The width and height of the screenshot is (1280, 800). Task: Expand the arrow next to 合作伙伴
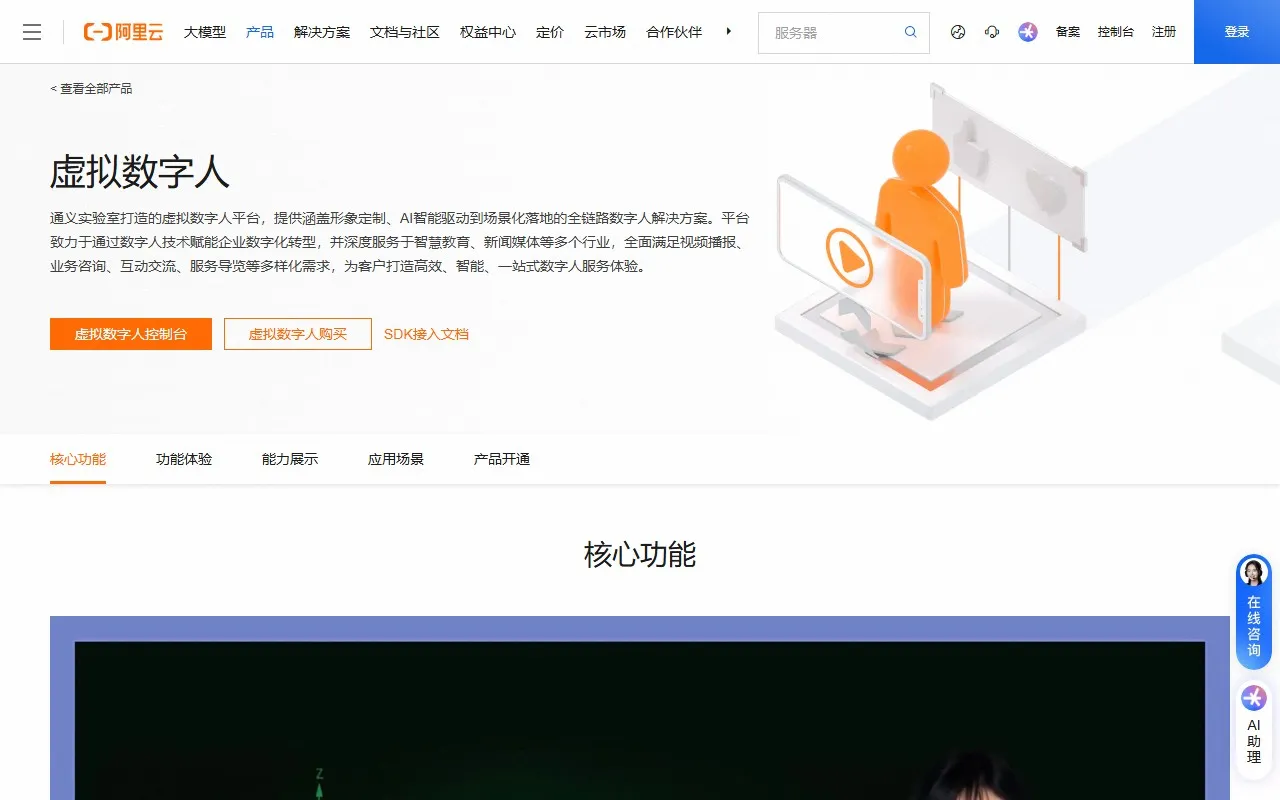pos(729,31)
